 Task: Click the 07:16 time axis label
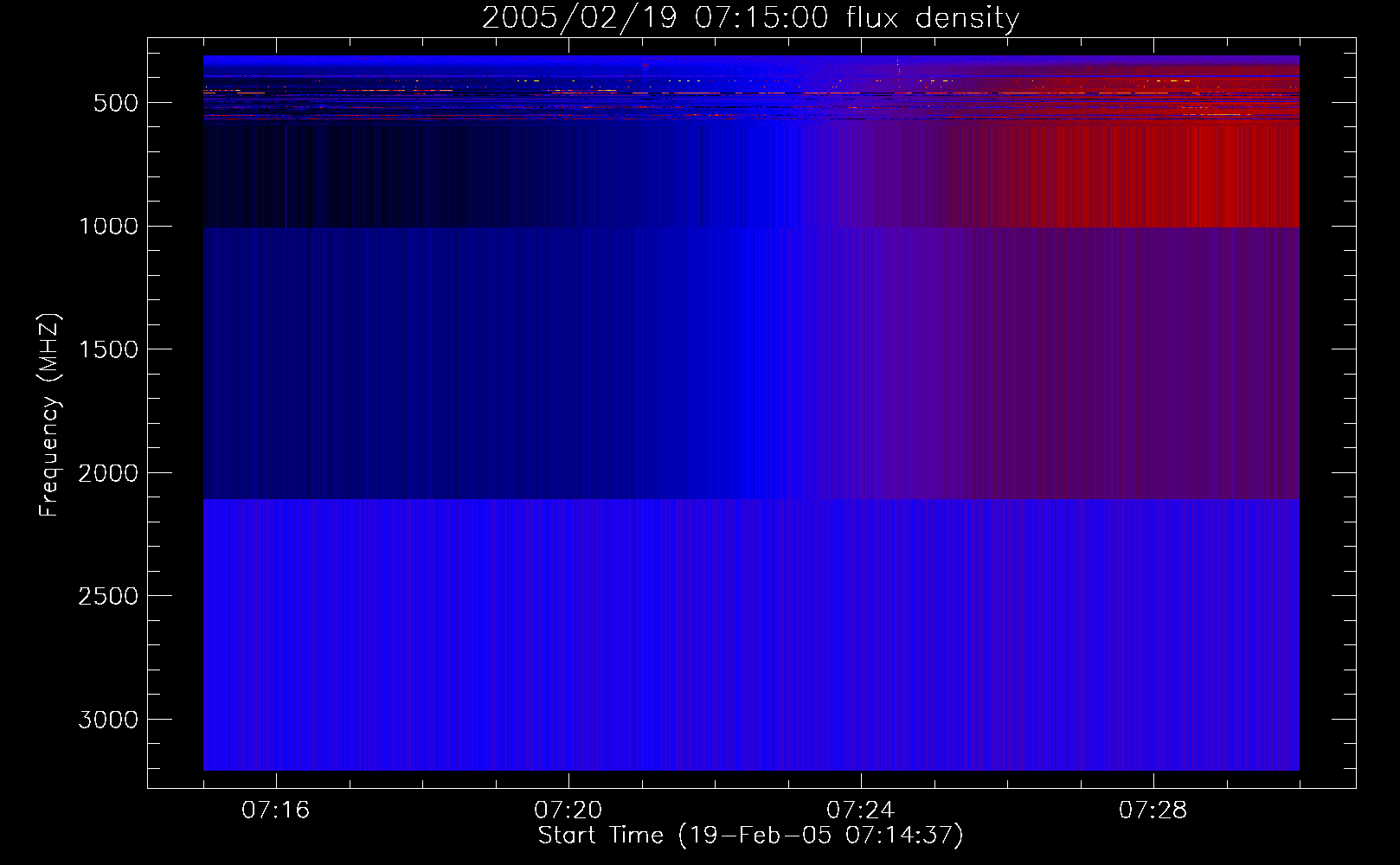275,811
